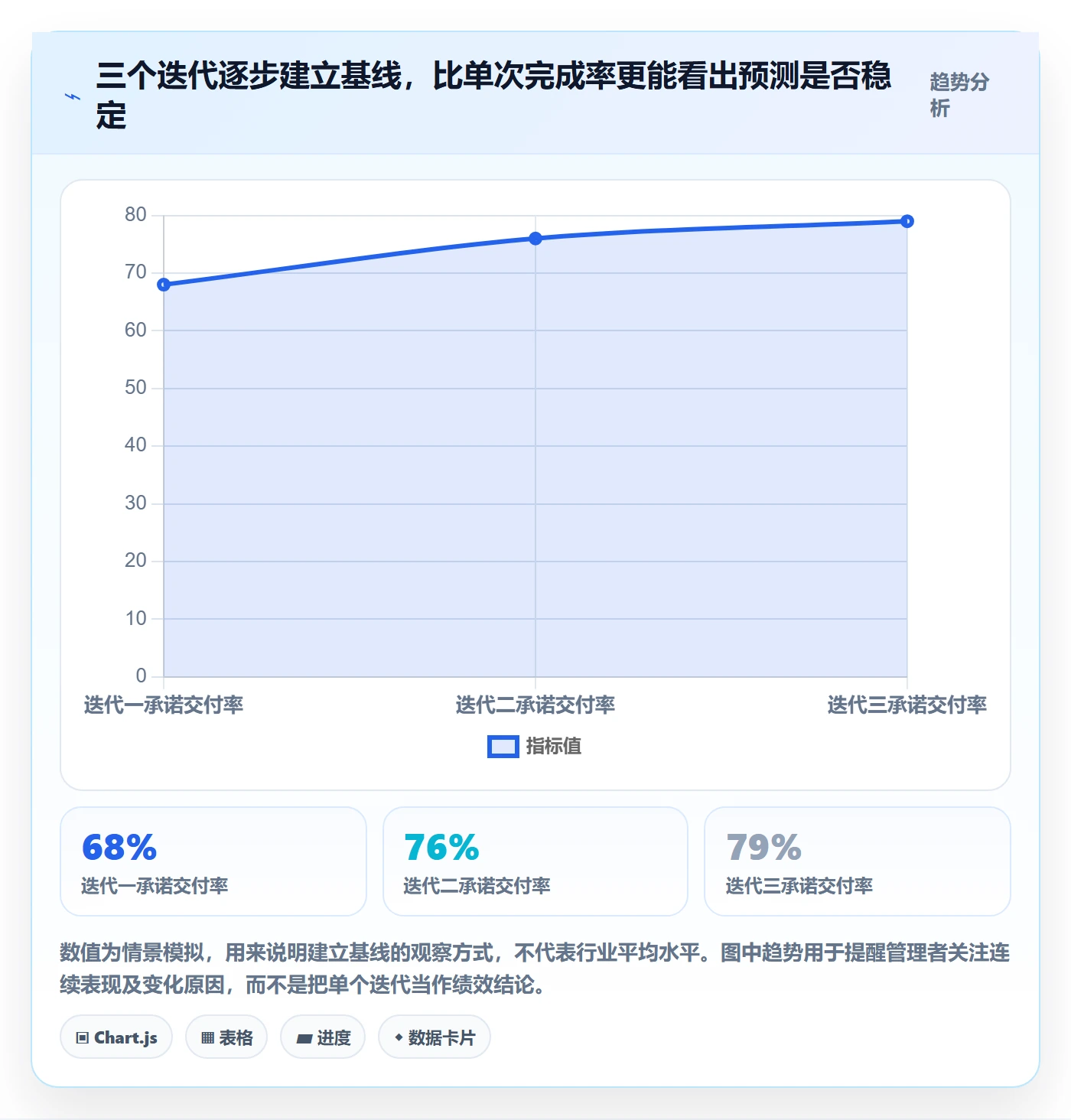Click the 趋势分析 tag in the header

(x=960, y=95)
